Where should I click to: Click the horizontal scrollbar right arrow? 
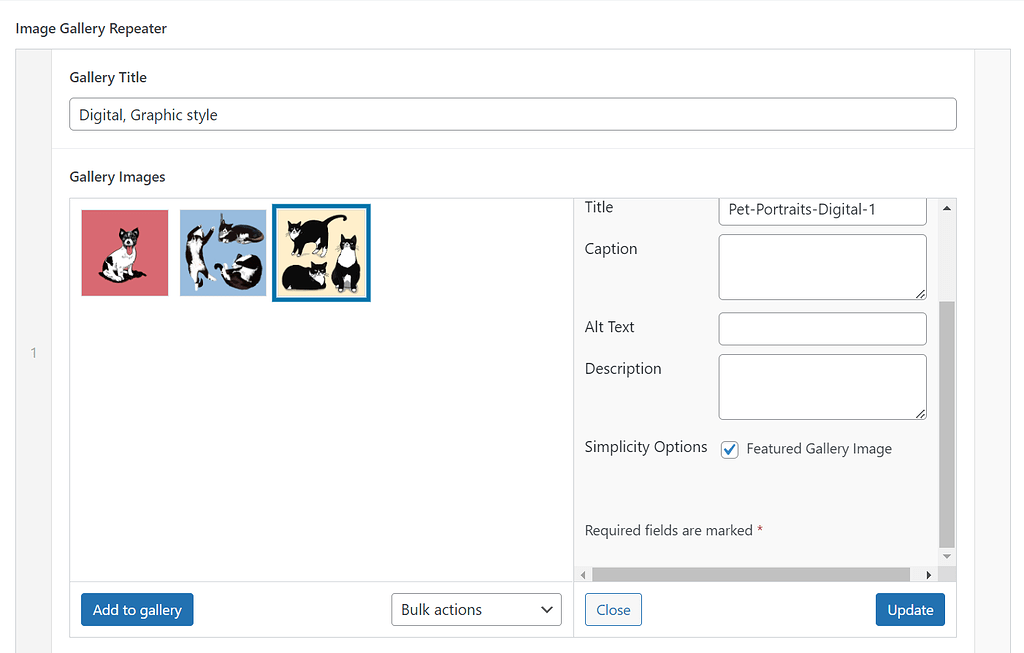(x=929, y=575)
